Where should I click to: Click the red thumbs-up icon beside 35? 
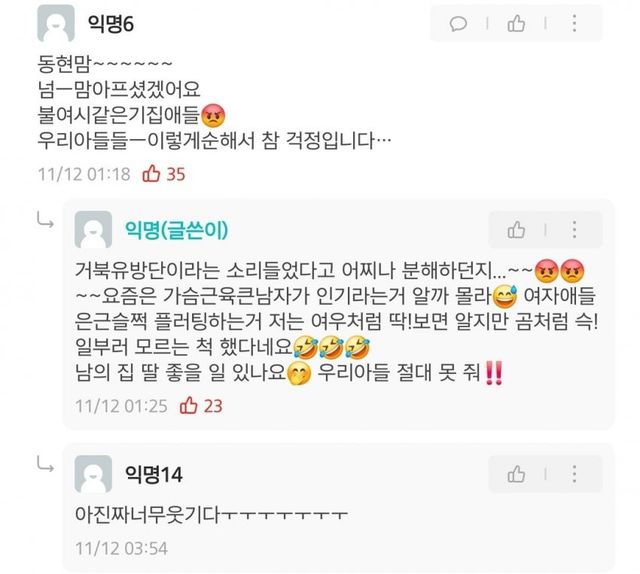pos(151,174)
